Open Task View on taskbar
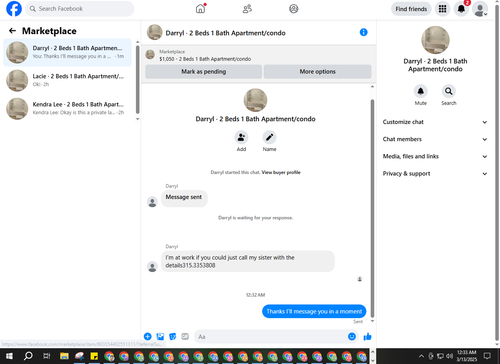500x364 pixels. (x=46, y=356)
